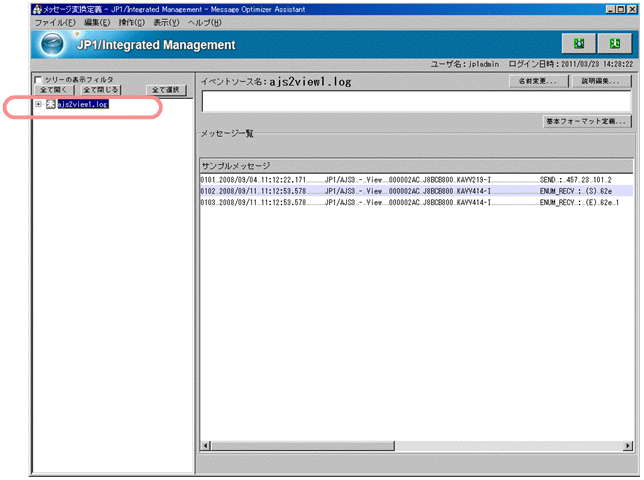Click the 基本フォーマット定義... button

tap(585, 121)
